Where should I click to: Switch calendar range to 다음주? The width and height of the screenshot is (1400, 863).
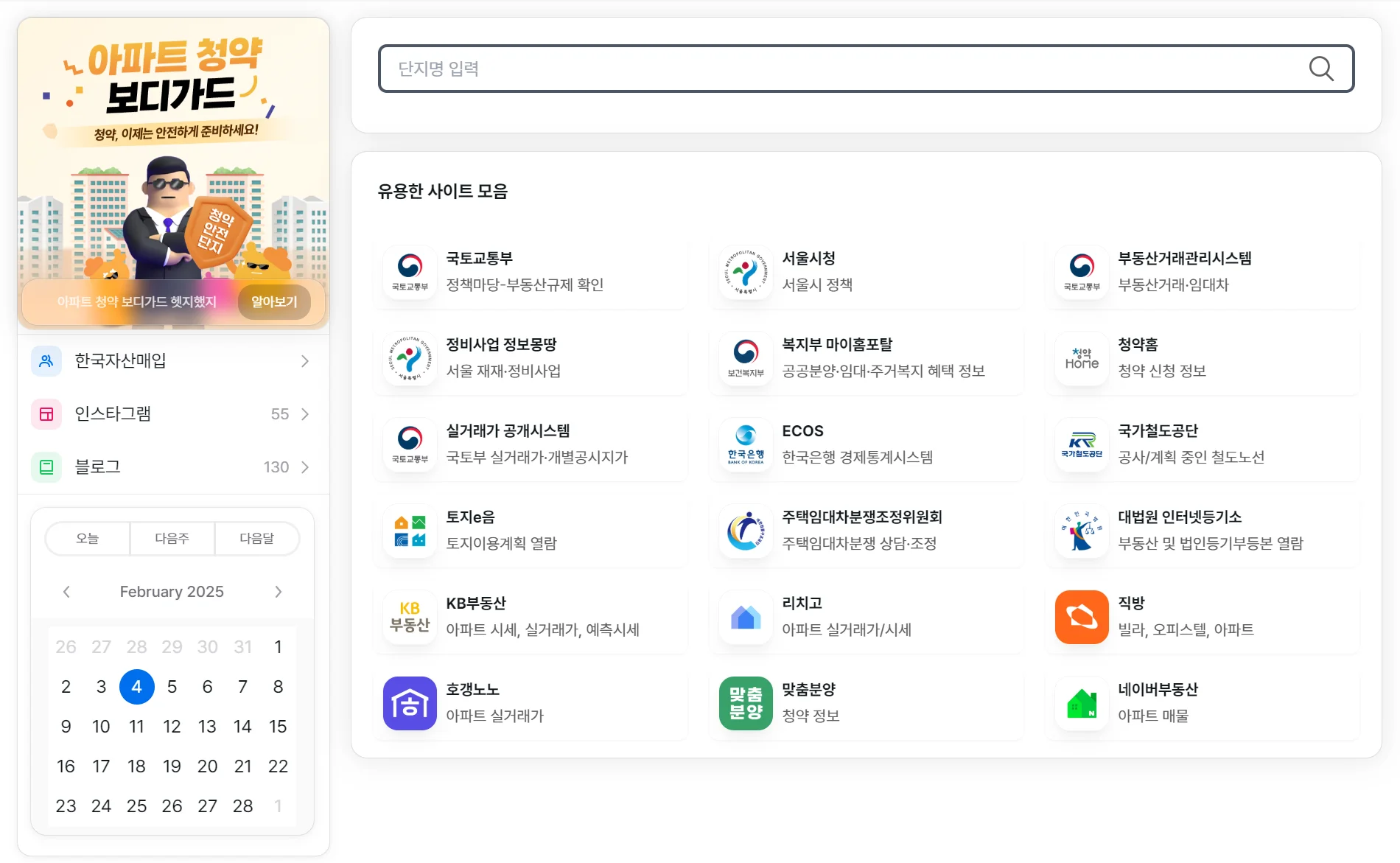(172, 539)
